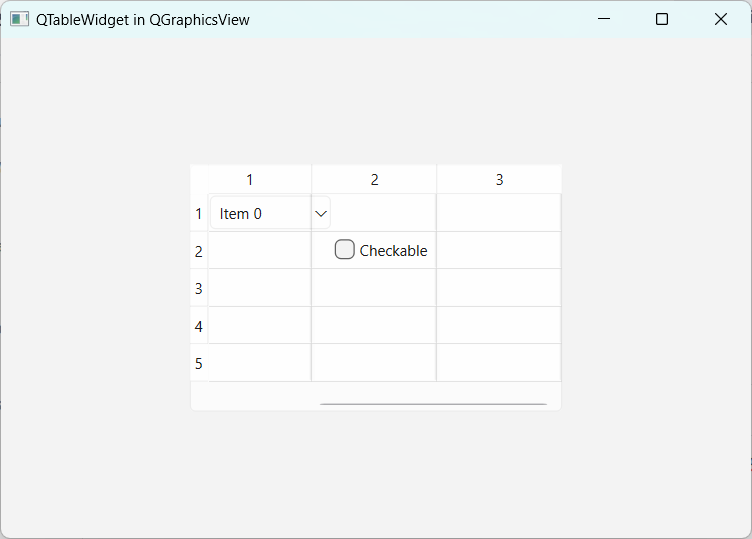
Task: Select row header 1
Action: tap(199, 213)
